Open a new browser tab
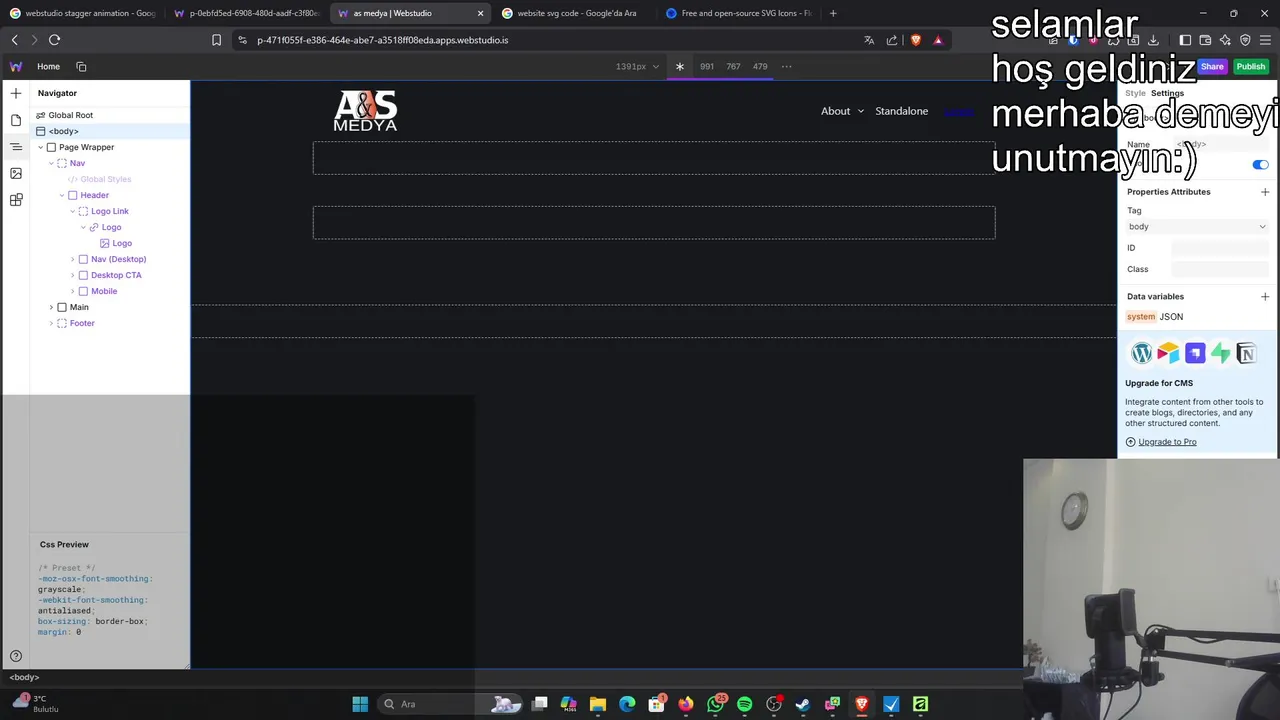The image size is (1280, 720). click(833, 13)
